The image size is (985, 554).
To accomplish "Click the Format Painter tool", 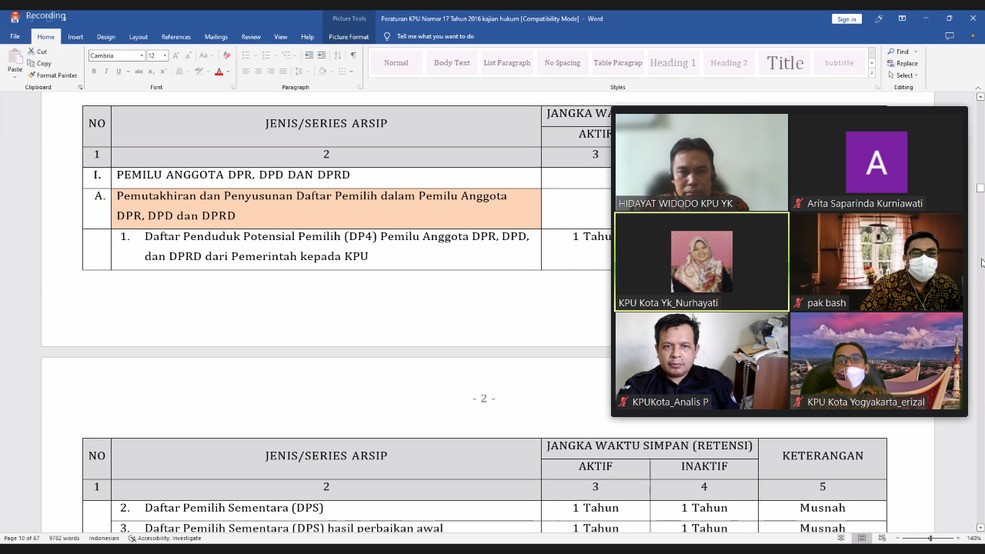I will 56,75.
